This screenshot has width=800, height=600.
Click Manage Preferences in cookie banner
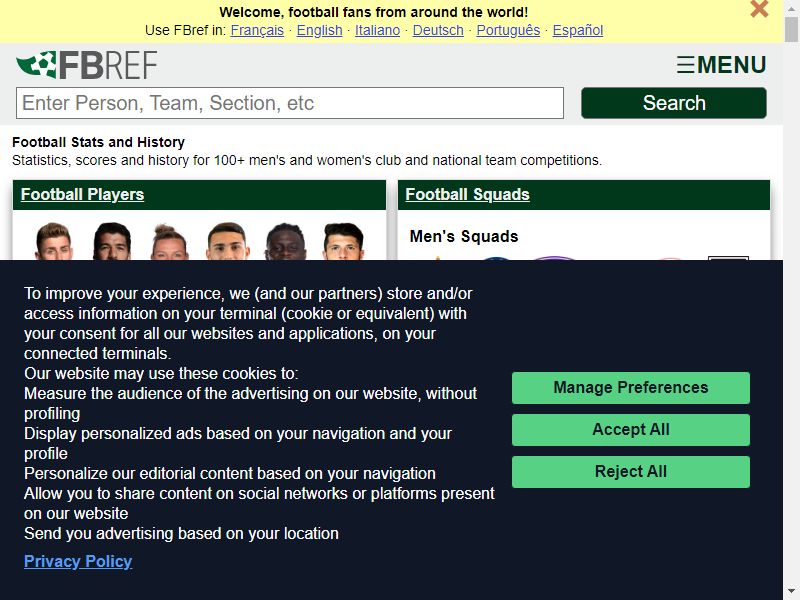(631, 388)
